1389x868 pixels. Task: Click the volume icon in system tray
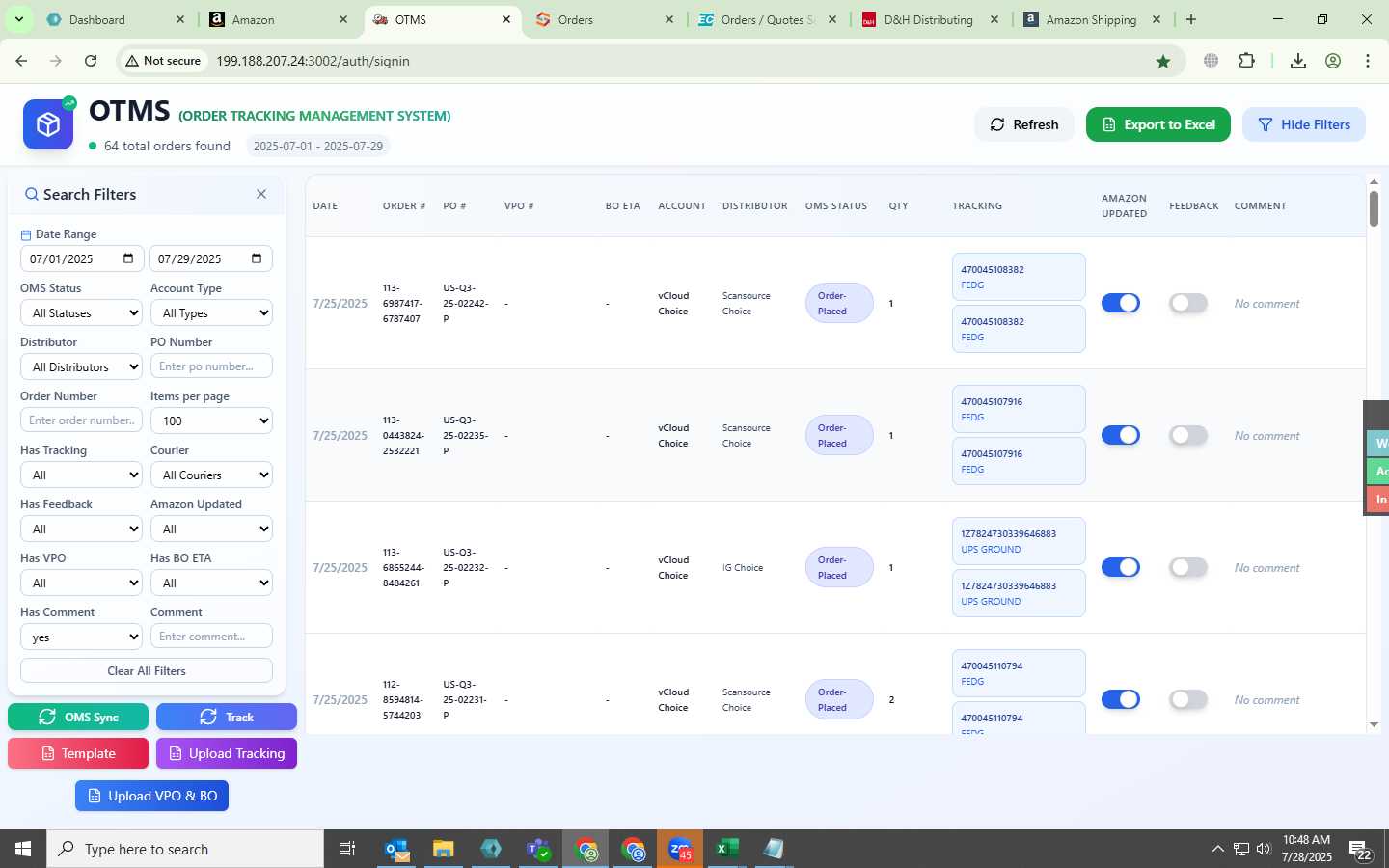click(1264, 850)
